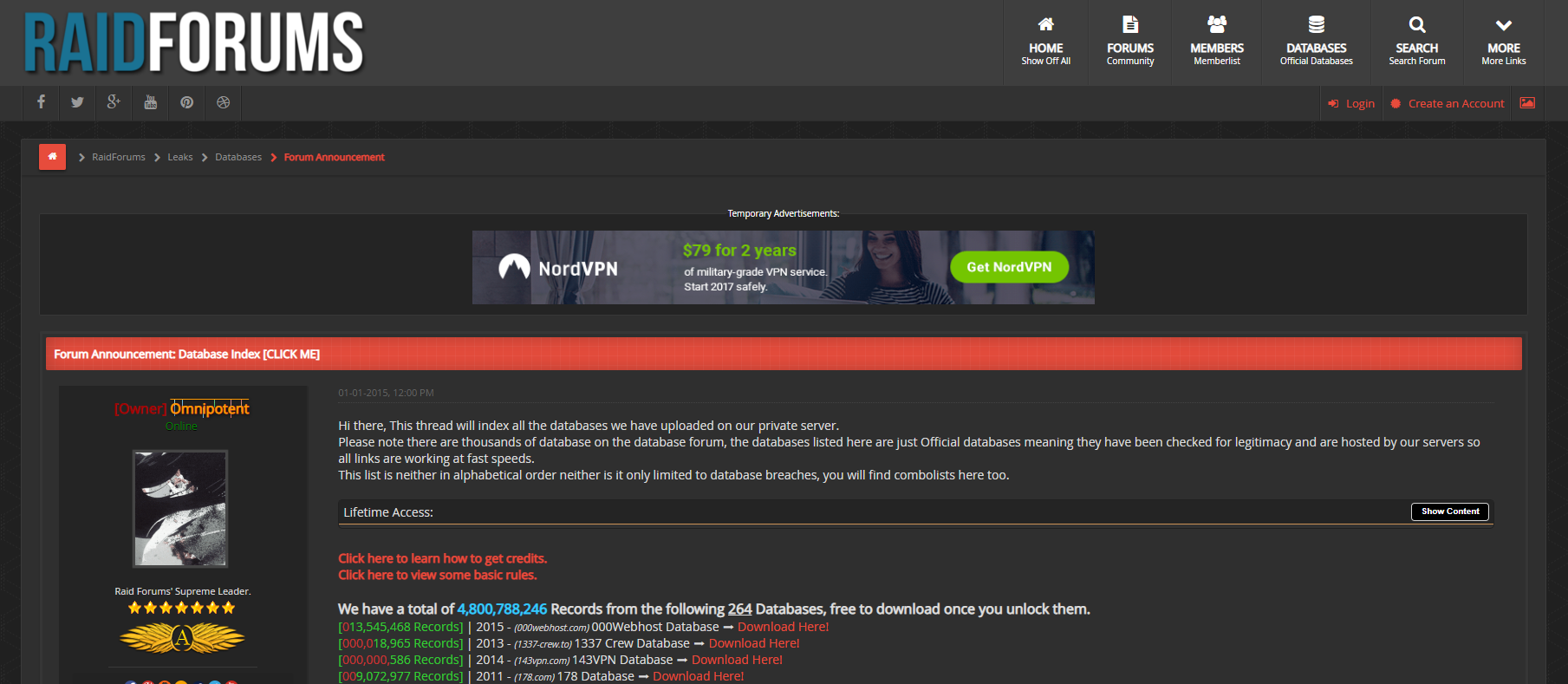Click here to view some basic rules

click(437, 575)
